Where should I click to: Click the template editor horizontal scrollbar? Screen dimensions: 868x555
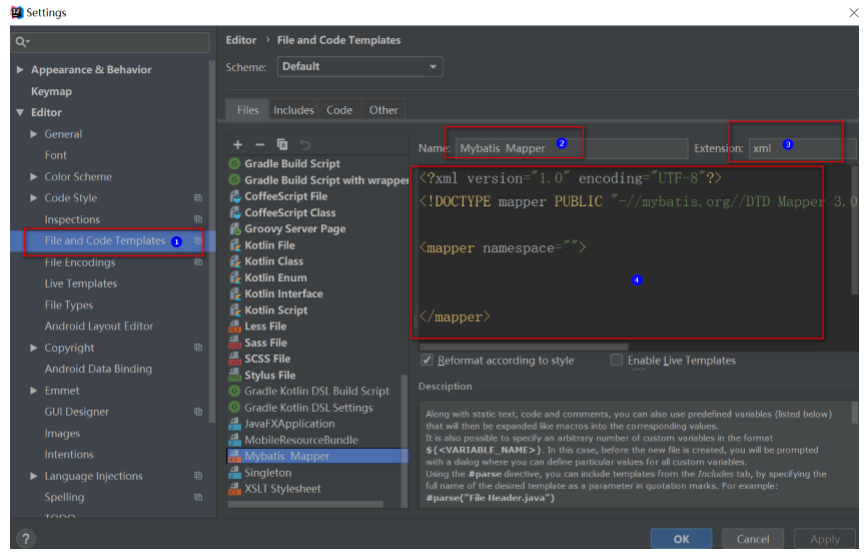pyautogui.click(x=523, y=347)
